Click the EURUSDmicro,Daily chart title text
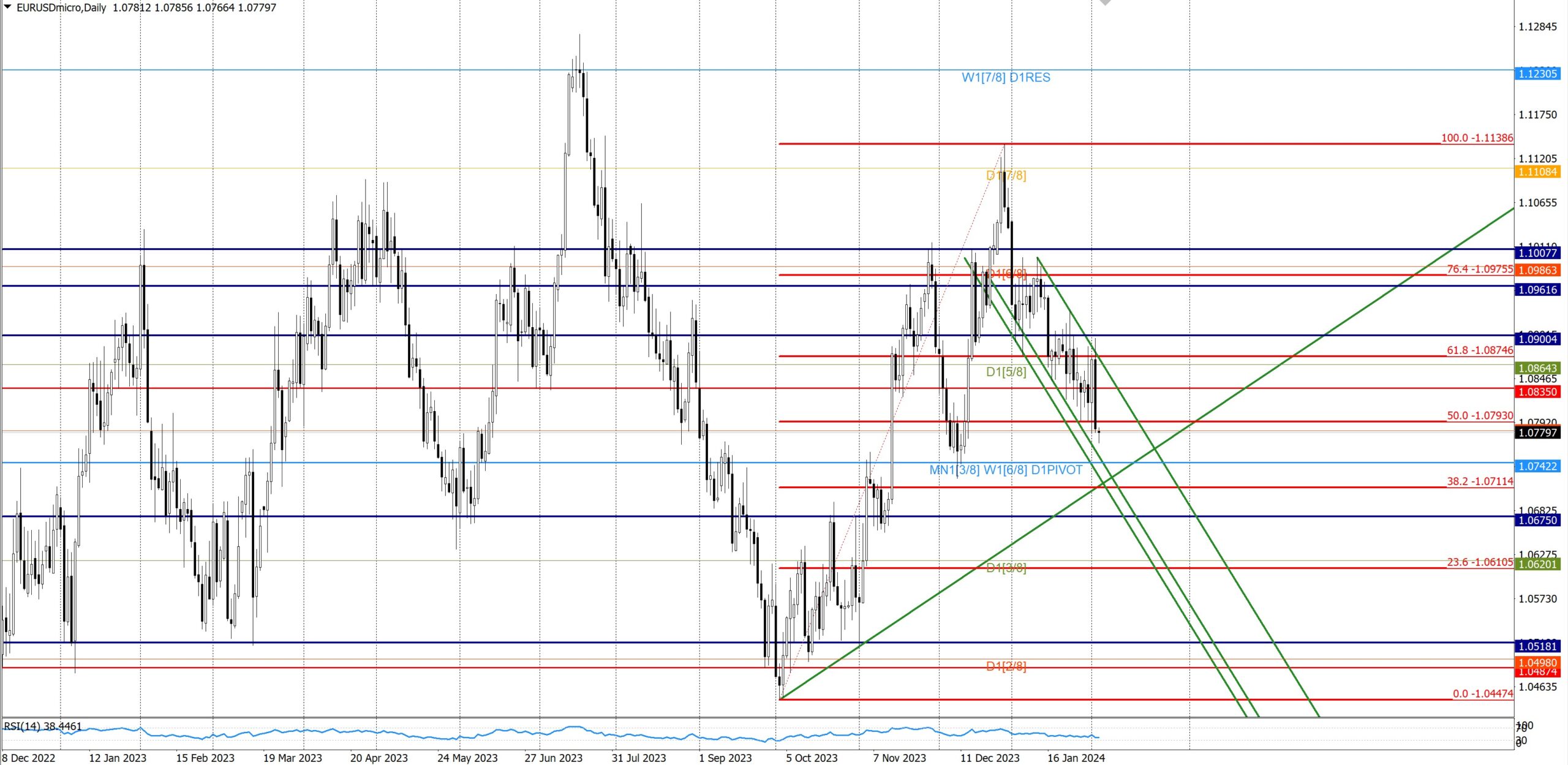Image resolution: width=1568 pixels, height=765 pixels. pyautogui.click(x=61, y=7)
